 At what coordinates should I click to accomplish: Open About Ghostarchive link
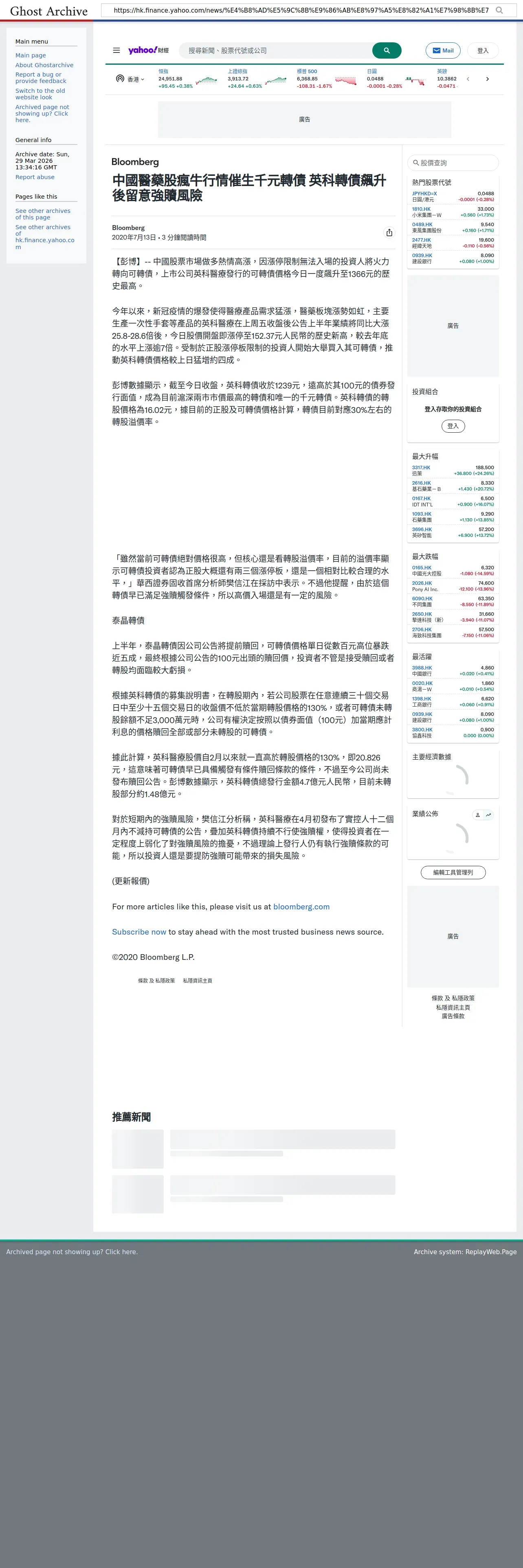click(44, 65)
